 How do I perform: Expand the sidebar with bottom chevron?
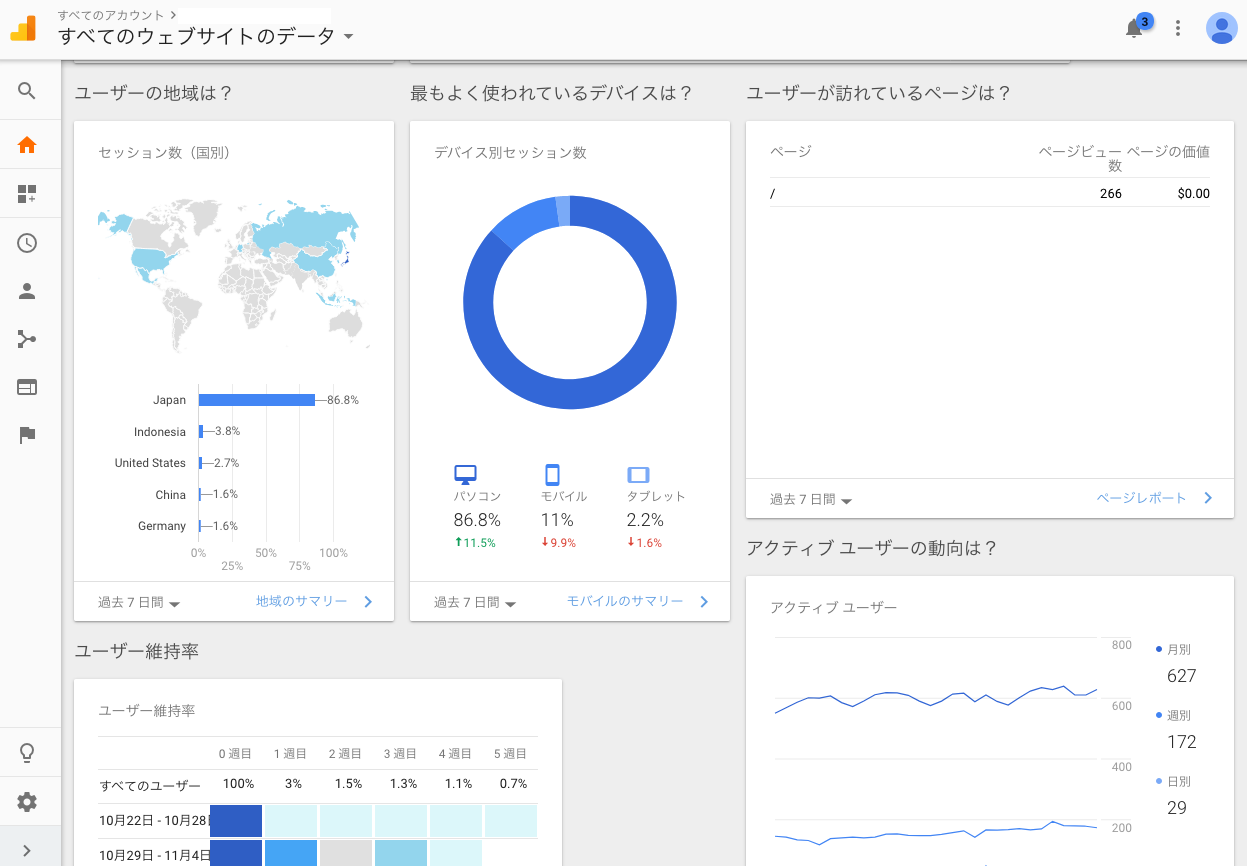coord(27,851)
